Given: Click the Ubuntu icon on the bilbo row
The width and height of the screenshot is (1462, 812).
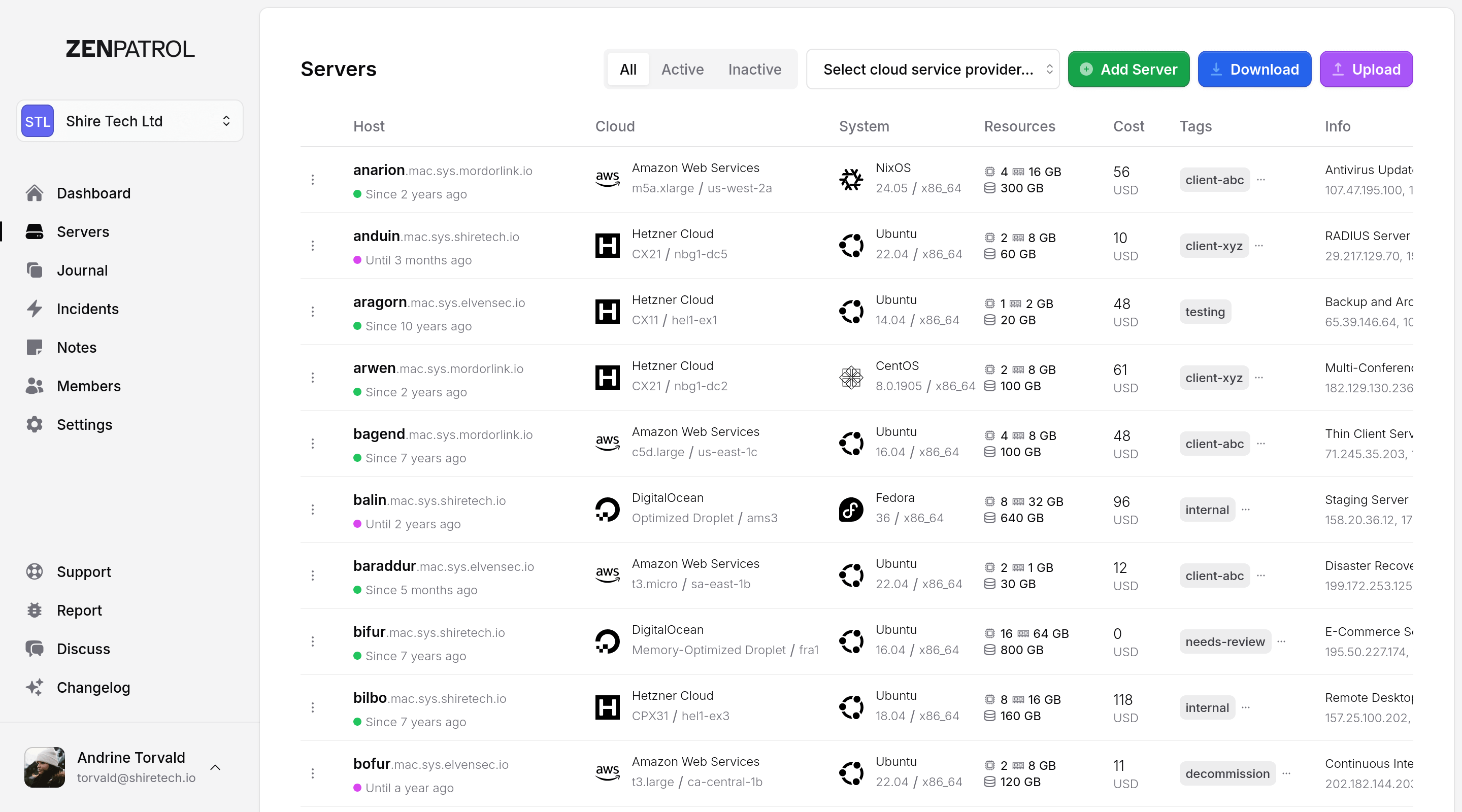Looking at the screenshot, I should (850, 707).
